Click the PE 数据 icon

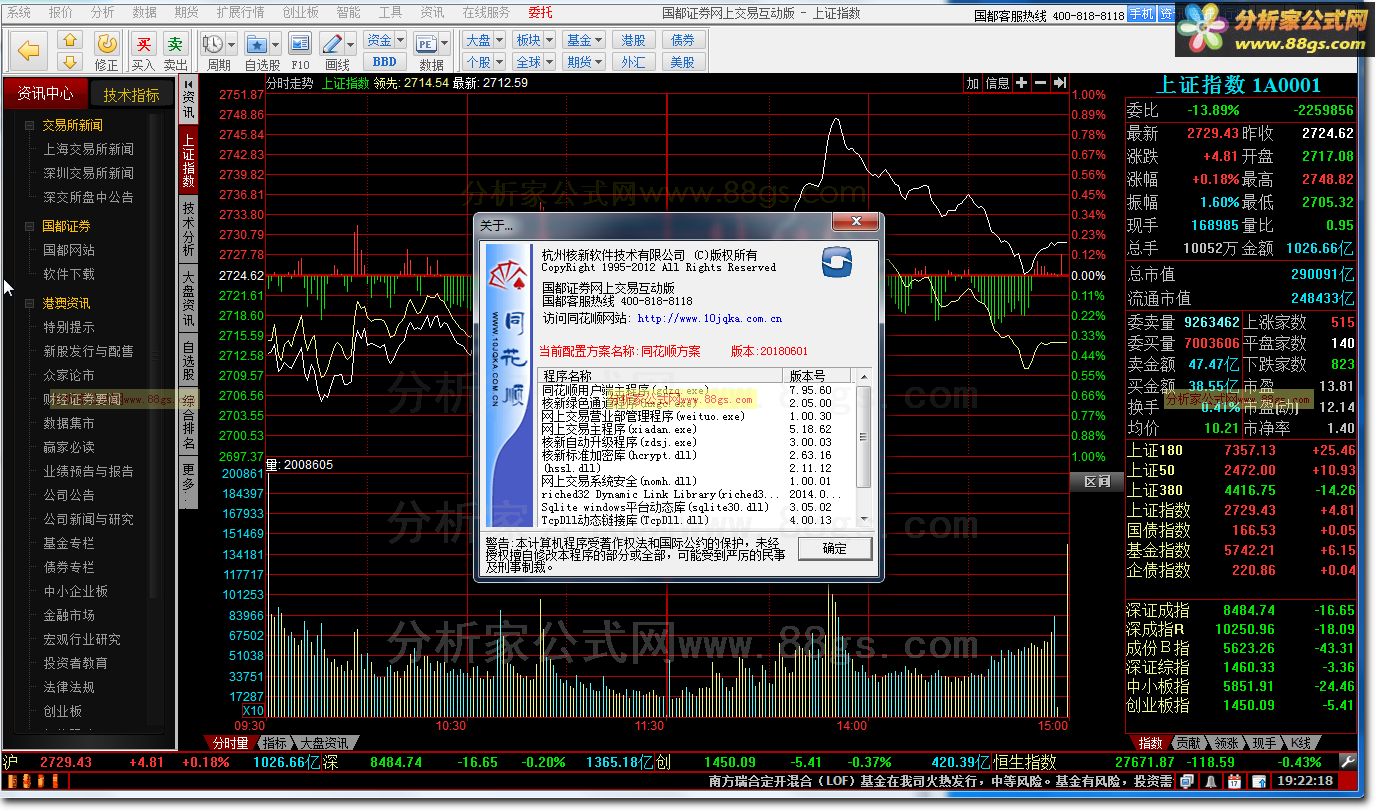[425, 44]
